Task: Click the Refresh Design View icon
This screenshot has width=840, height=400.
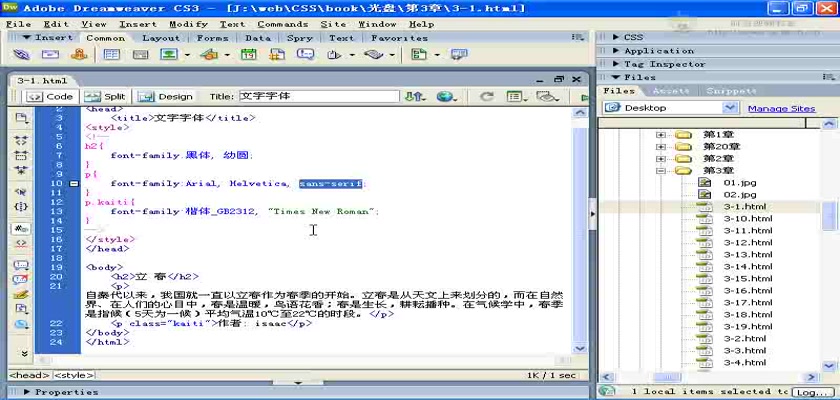Action: (486, 96)
